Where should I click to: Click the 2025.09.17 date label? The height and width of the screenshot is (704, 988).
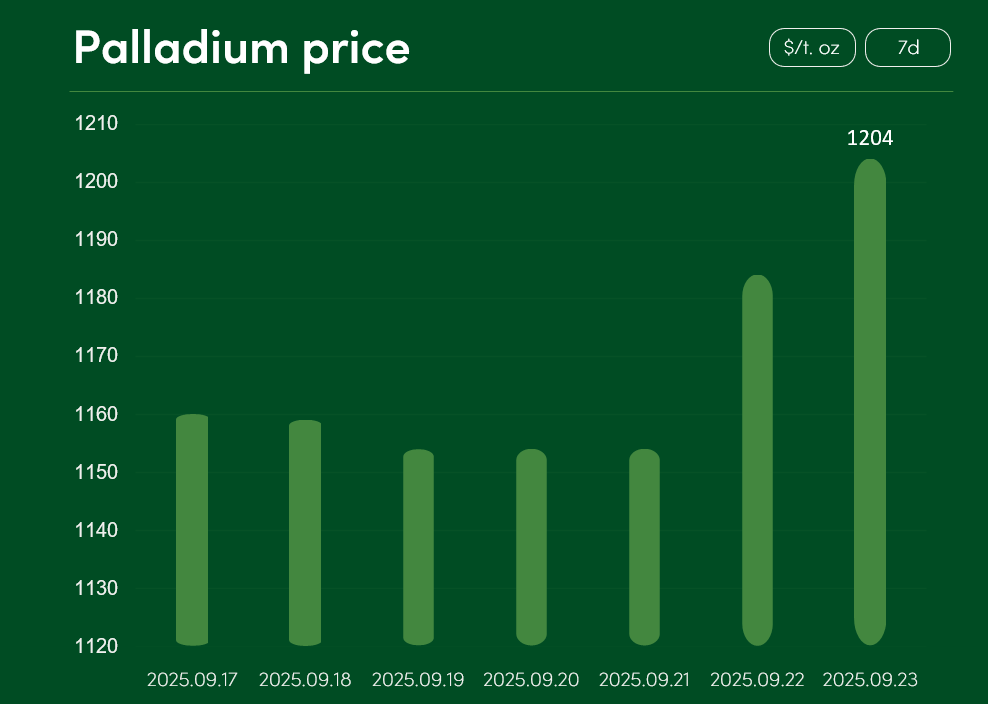point(192,680)
